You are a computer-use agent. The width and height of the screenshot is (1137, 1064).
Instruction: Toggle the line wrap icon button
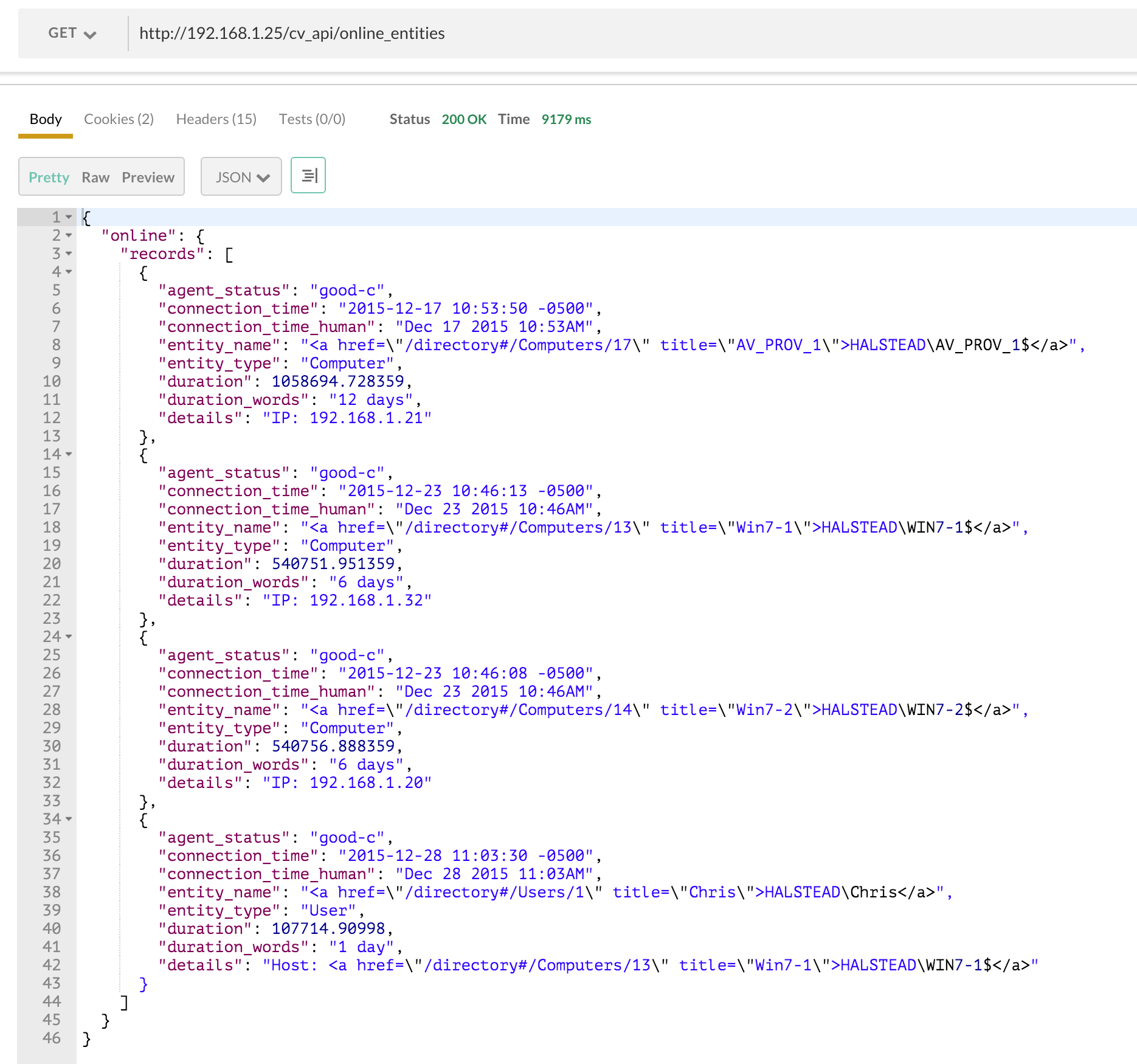[x=308, y=176]
